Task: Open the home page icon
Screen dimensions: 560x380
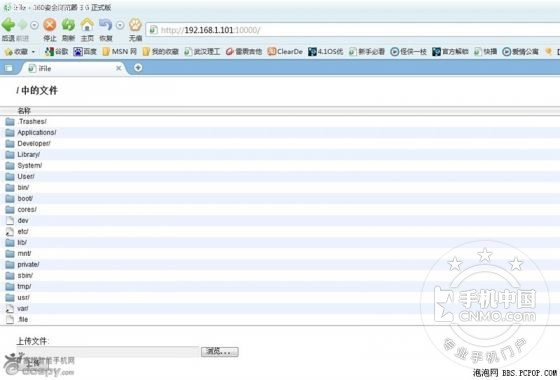Action: pos(87,25)
